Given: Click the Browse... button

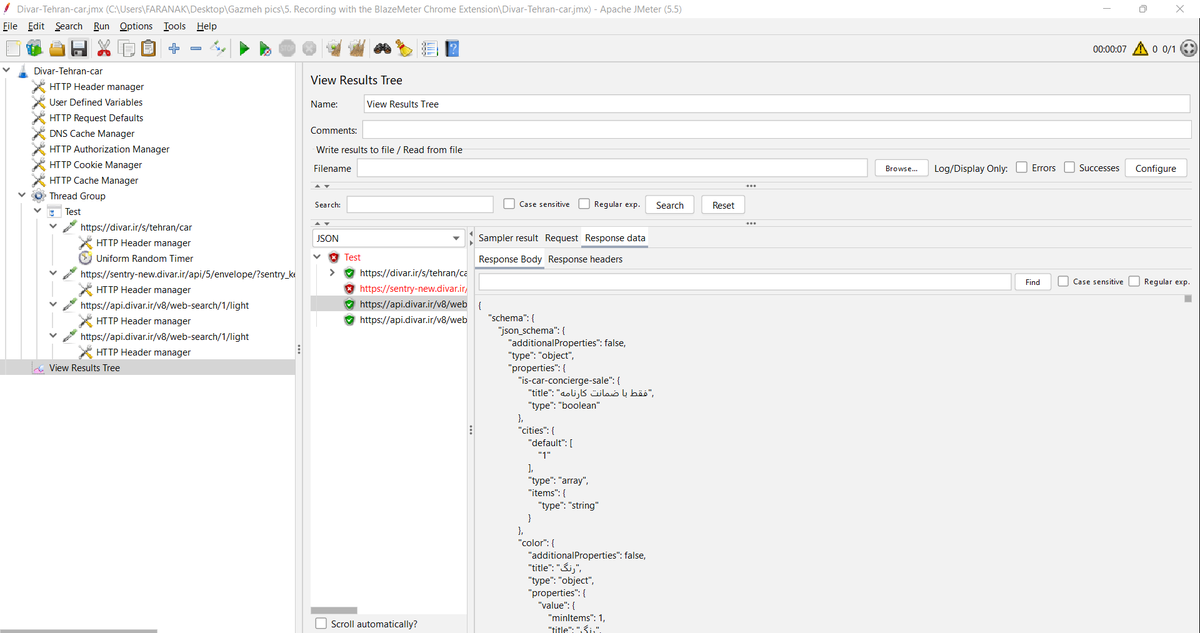Looking at the screenshot, I should [902, 168].
